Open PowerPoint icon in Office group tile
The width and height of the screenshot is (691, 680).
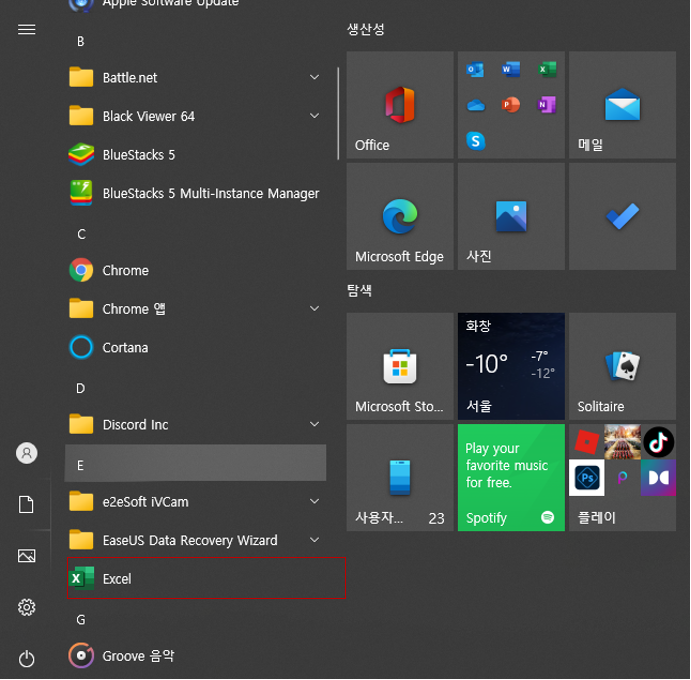click(x=511, y=105)
